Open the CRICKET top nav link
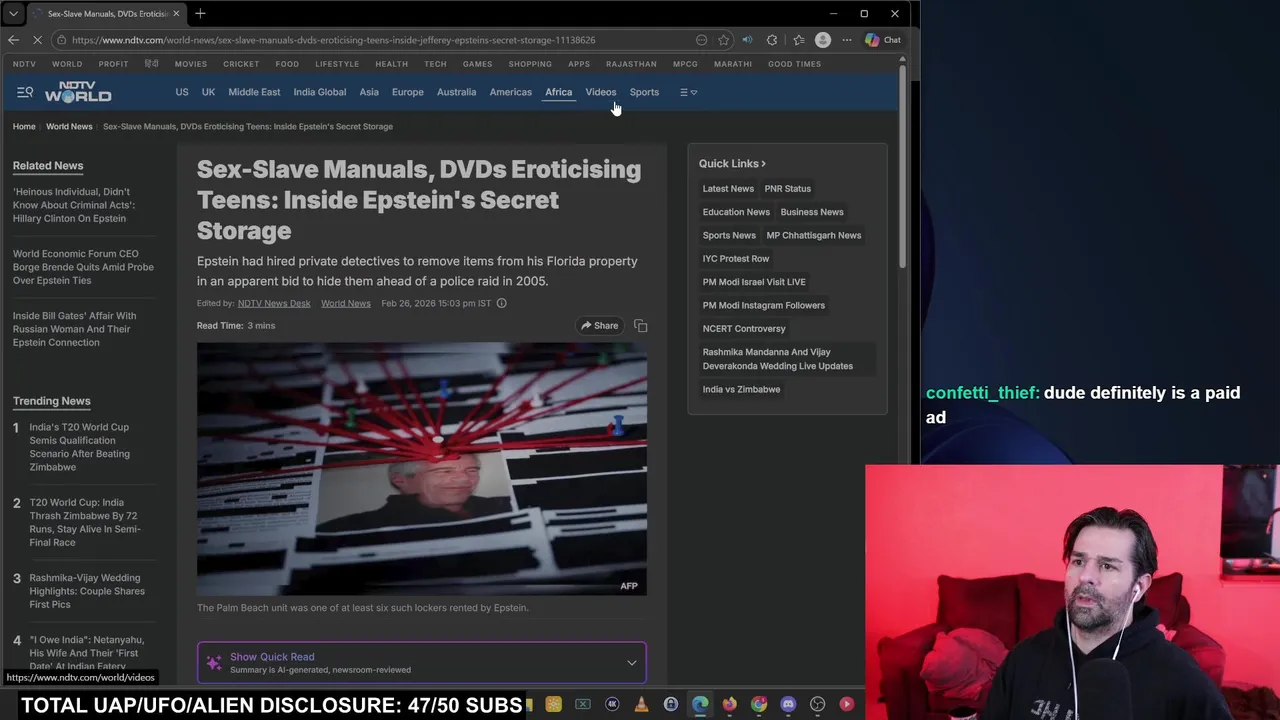The image size is (1280, 720). (x=241, y=64)
